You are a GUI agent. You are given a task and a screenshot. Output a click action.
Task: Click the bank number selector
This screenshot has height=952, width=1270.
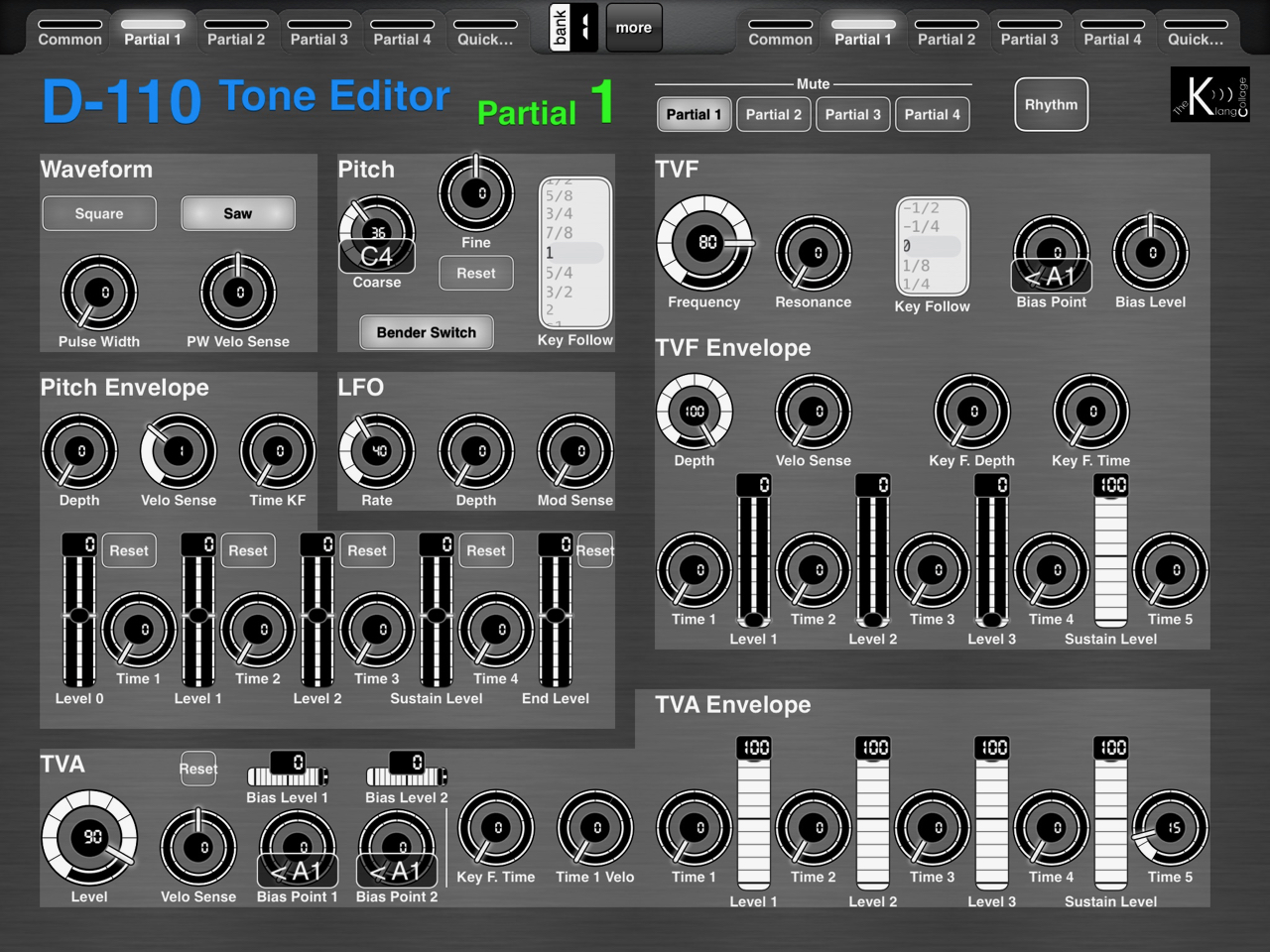pyautogui.click(x=573, y=28)
